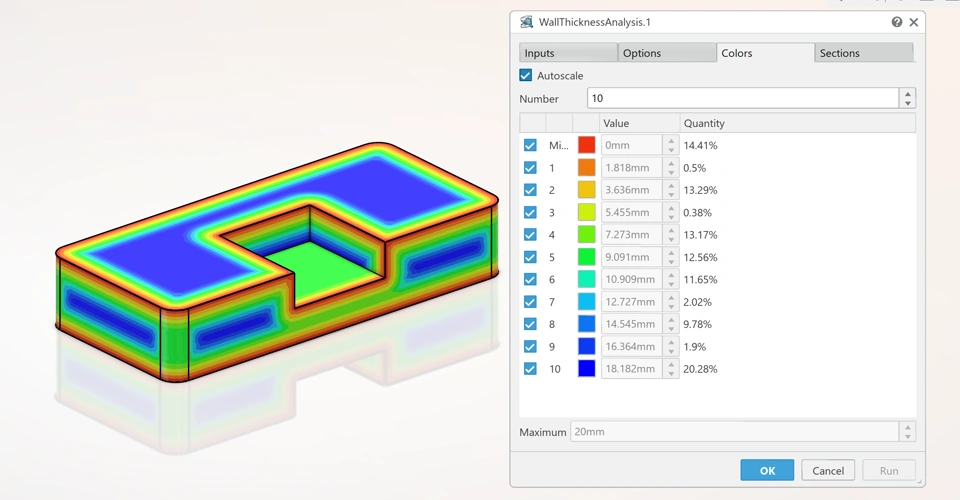This screenshot has width=960, height=500.
Task: Increase the Number value with up arrow
Action: 907,93
